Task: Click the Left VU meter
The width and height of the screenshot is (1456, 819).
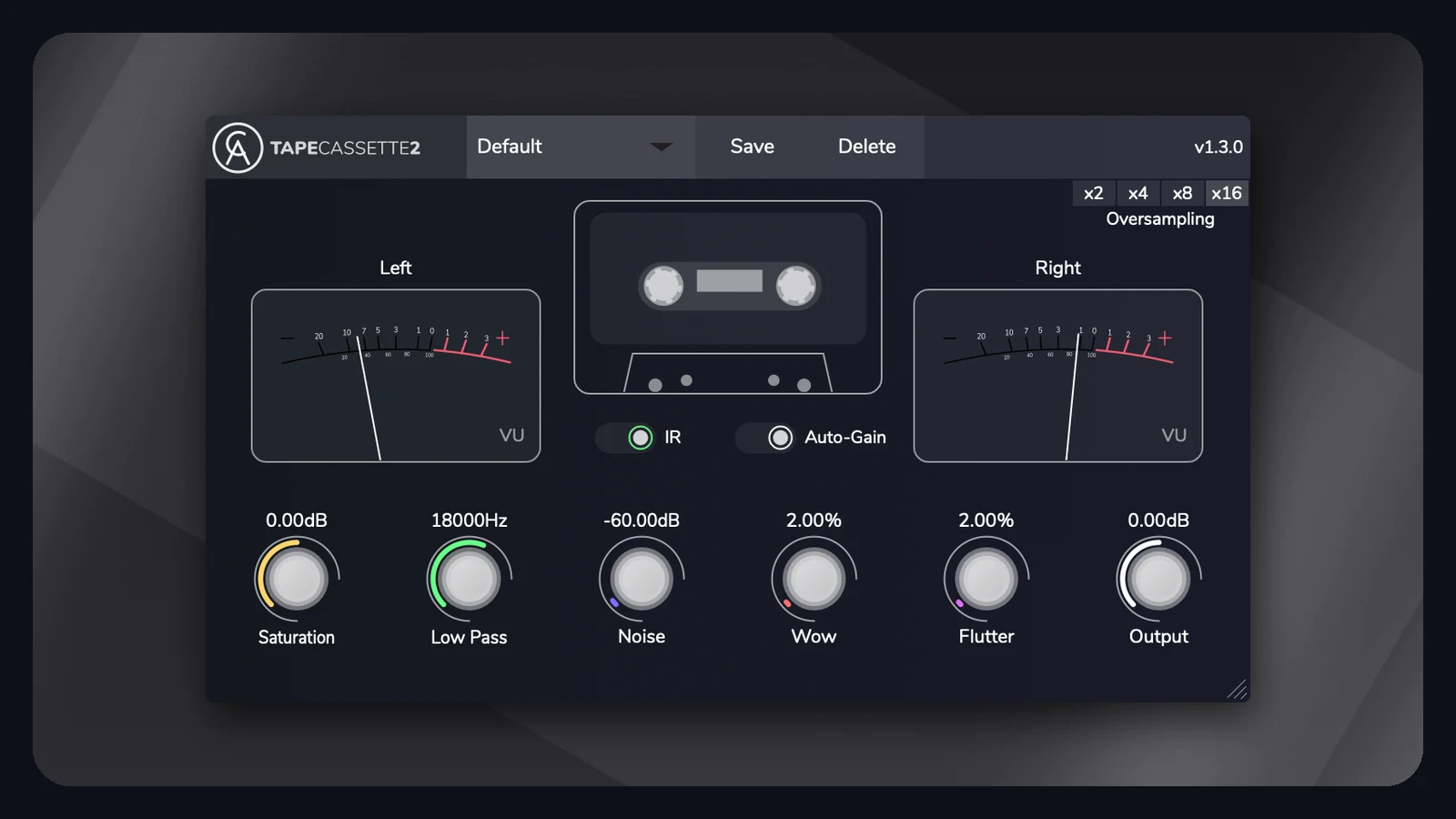Action: pyautogui.click(x=396, y=376)
